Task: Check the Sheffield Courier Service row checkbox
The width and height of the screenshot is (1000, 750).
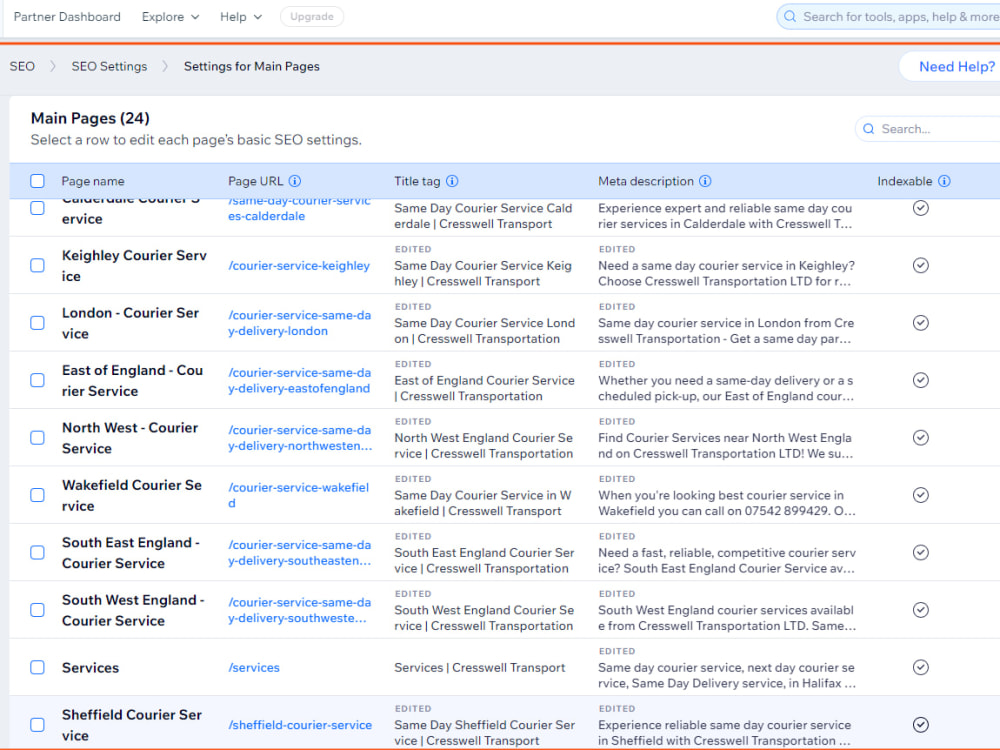Action: (38, 724)
